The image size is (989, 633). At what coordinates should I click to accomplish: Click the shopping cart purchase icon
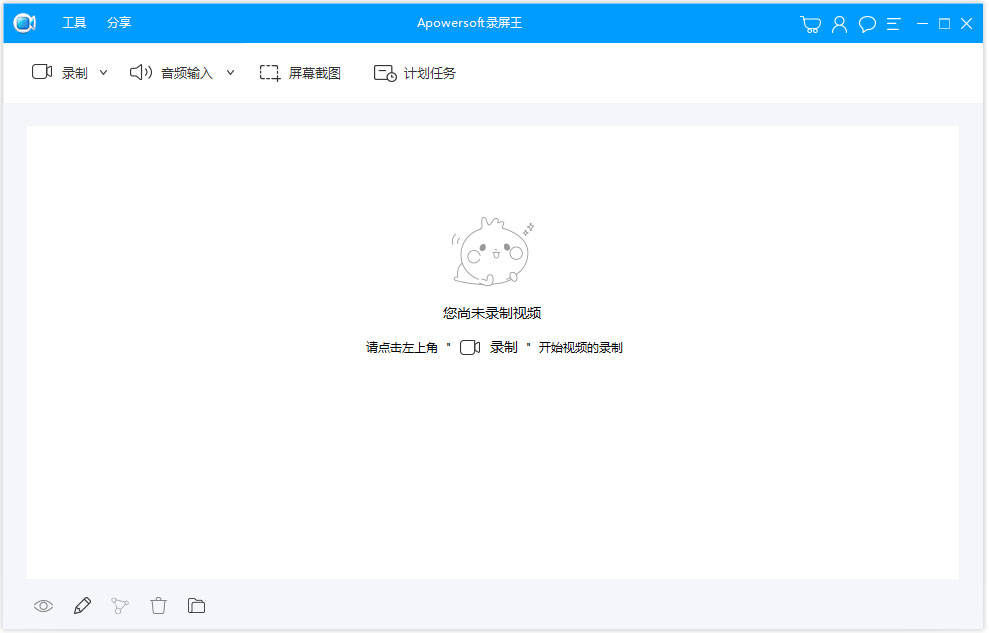[810, 22]
